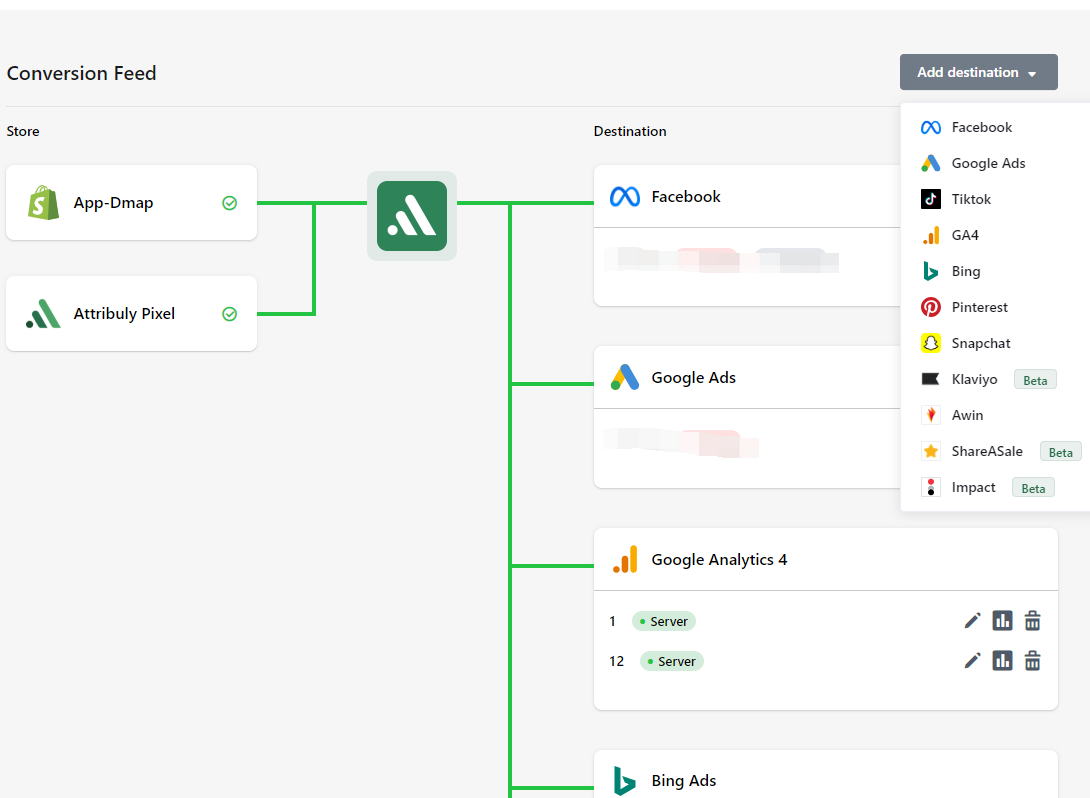Viewport: 1090px width, 798px height.
Task: Click the Shopify icon on App-Dmap card
Action: click(42, 203)
